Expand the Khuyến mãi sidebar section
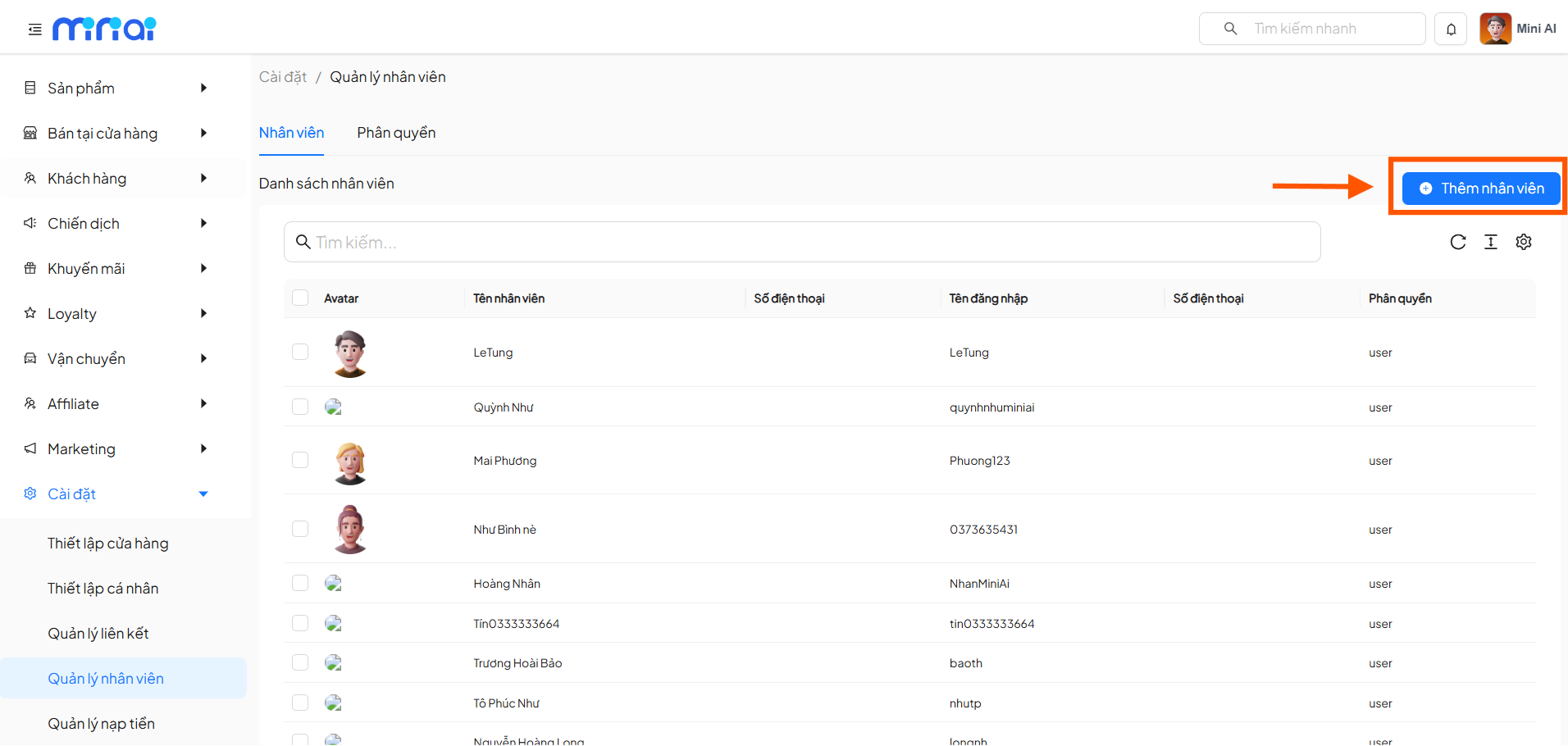The width and height of the screenshot is (1568, 746). pos(115,268)
